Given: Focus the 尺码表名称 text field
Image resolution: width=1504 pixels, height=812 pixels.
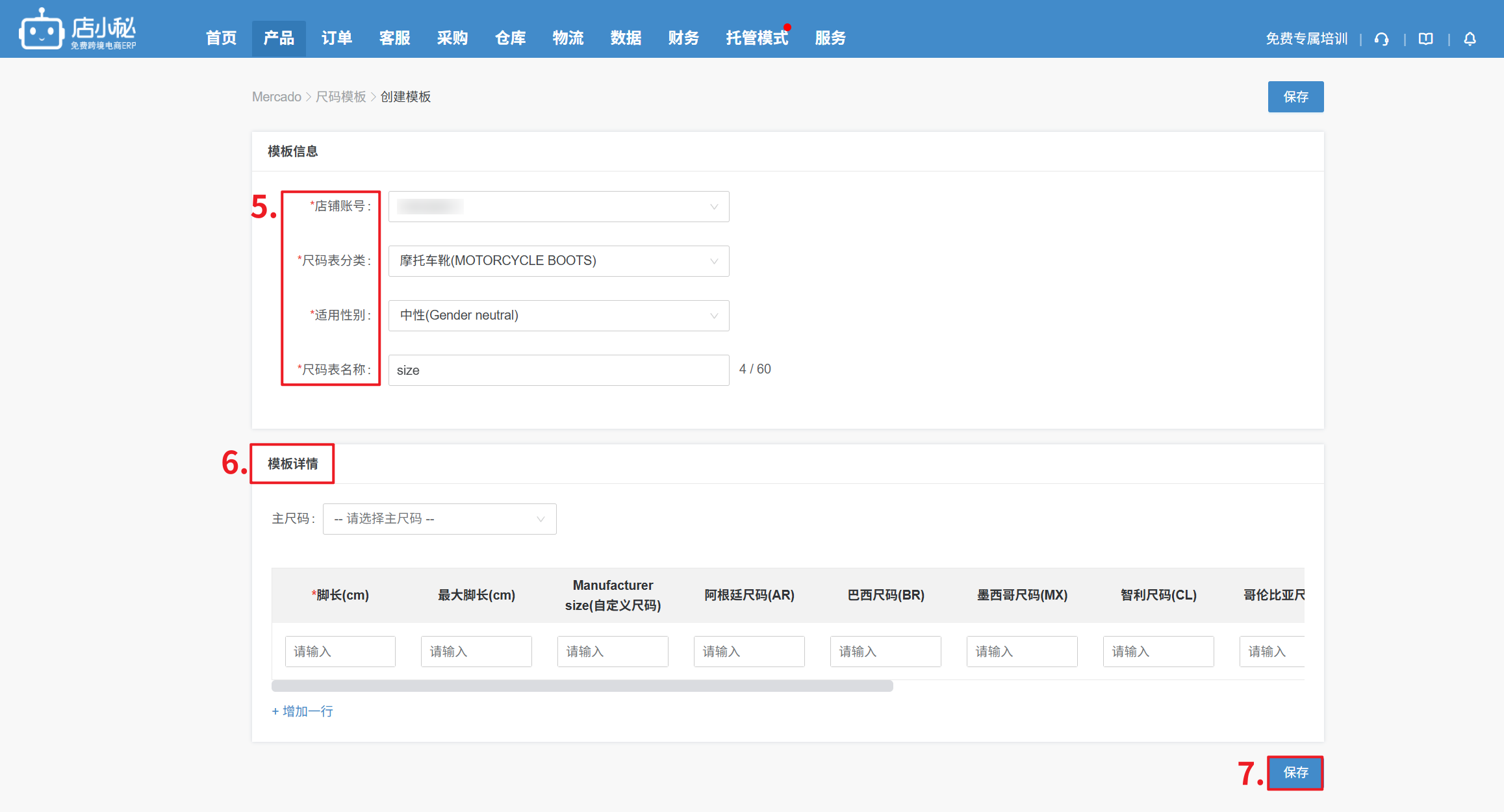Looking at the screenshot, I should click(558, 370).
